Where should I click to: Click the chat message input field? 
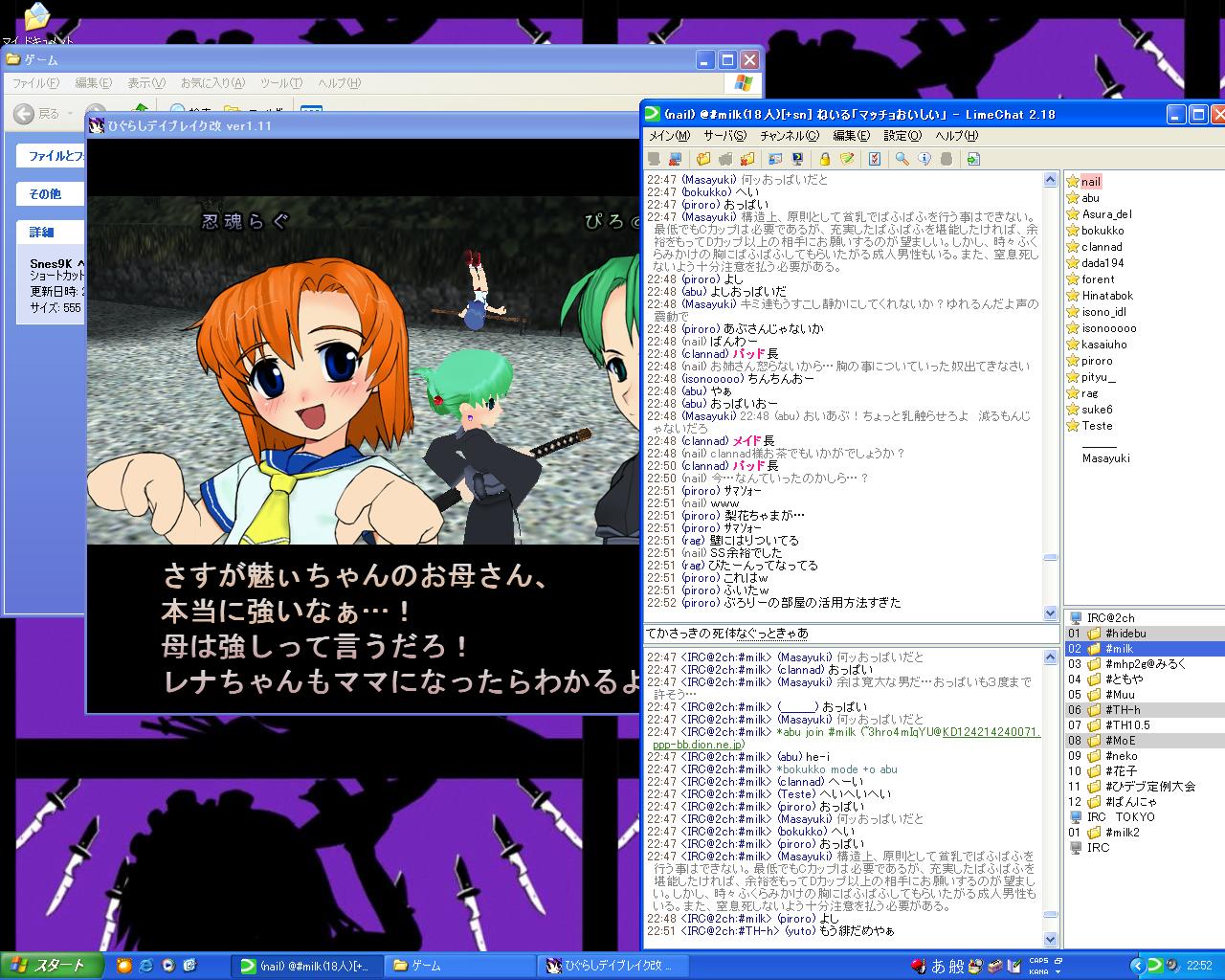coord(851,634)
